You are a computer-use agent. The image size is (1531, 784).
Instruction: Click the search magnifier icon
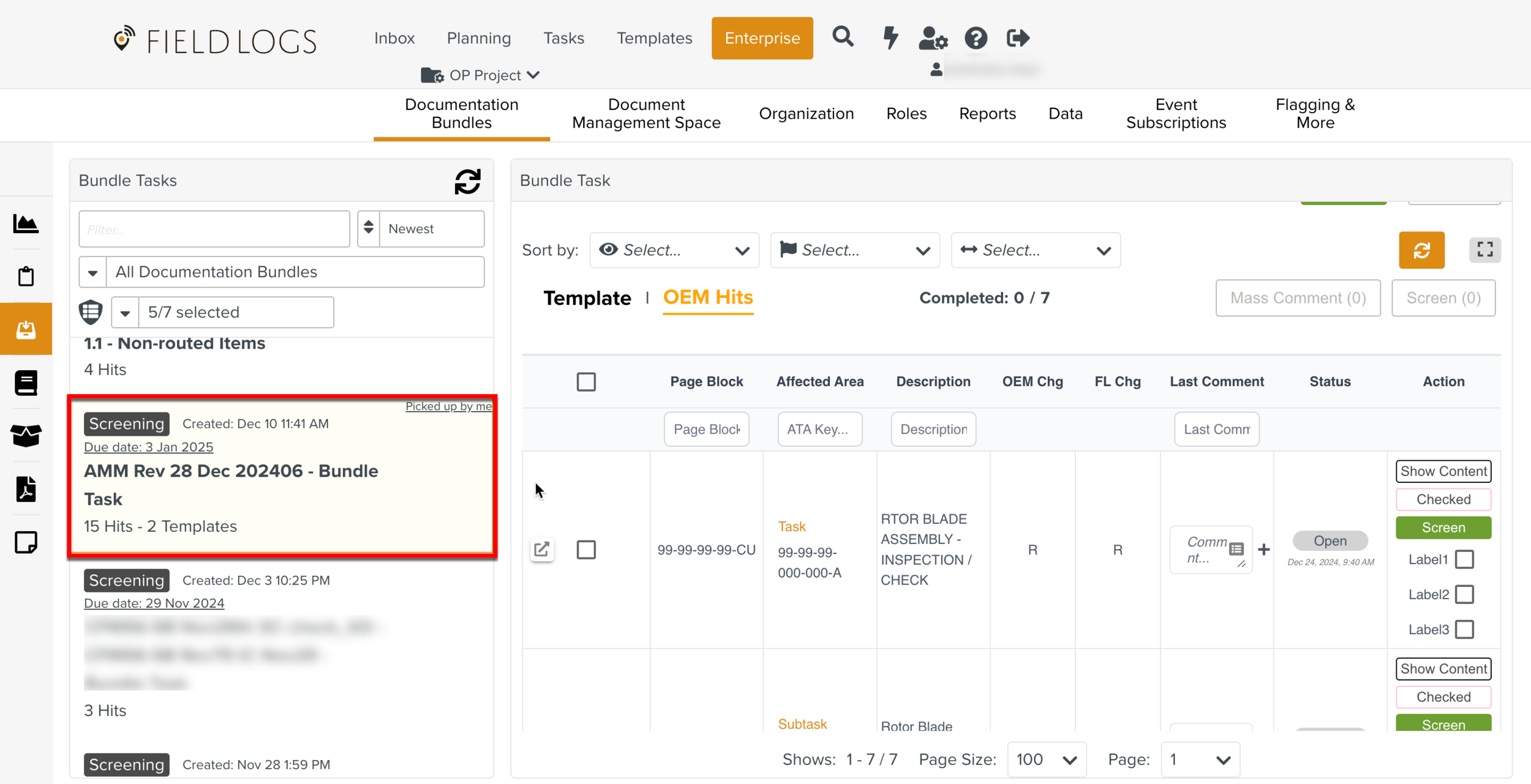tap(843, 37)
